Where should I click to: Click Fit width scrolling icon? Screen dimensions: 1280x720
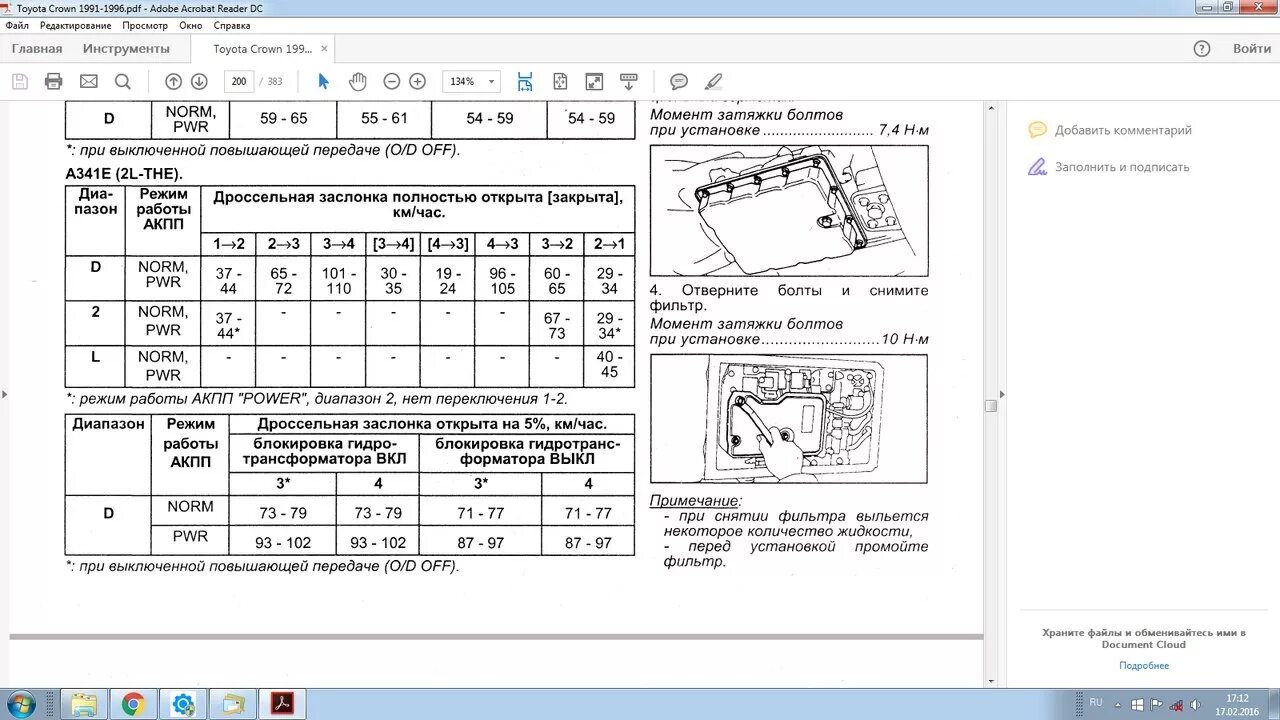click(525, 81)
